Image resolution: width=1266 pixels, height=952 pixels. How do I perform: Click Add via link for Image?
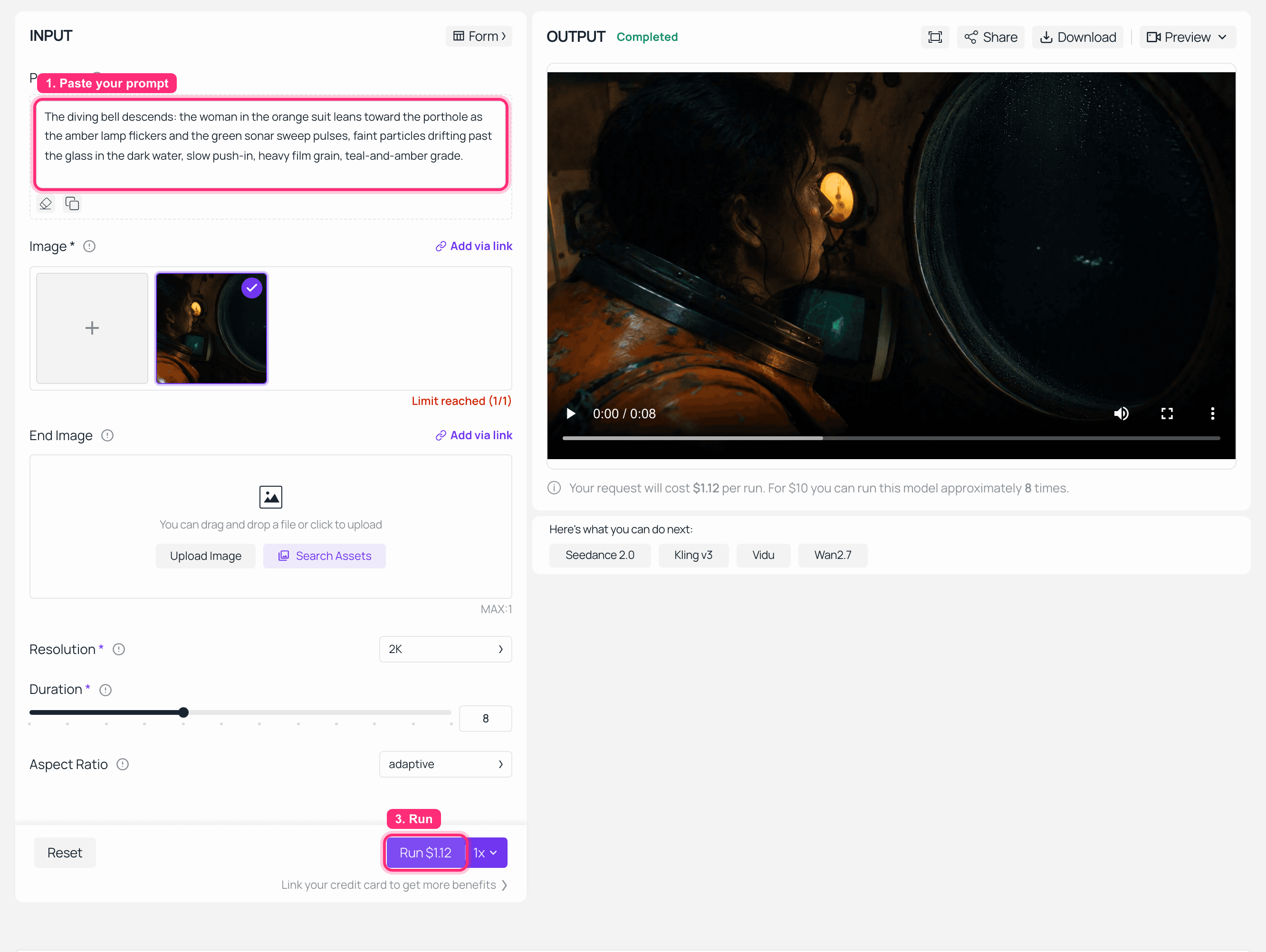coord(474,246)
